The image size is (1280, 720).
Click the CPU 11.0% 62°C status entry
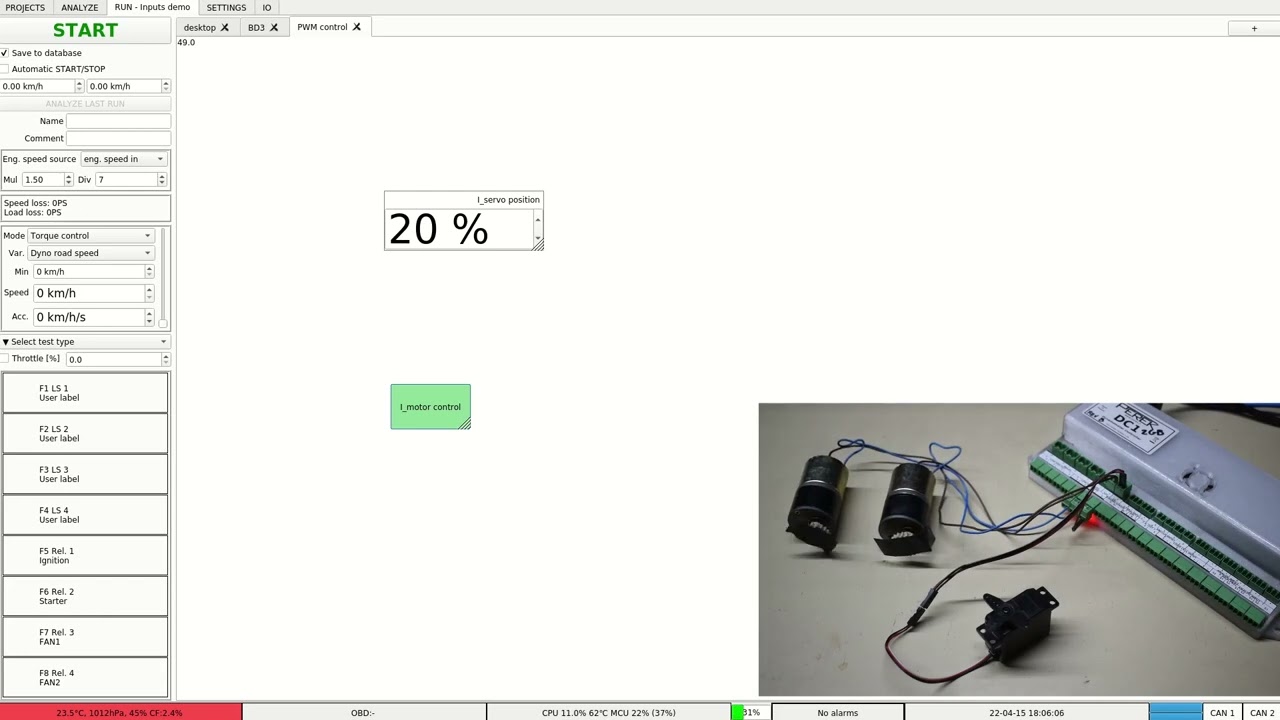608,713
